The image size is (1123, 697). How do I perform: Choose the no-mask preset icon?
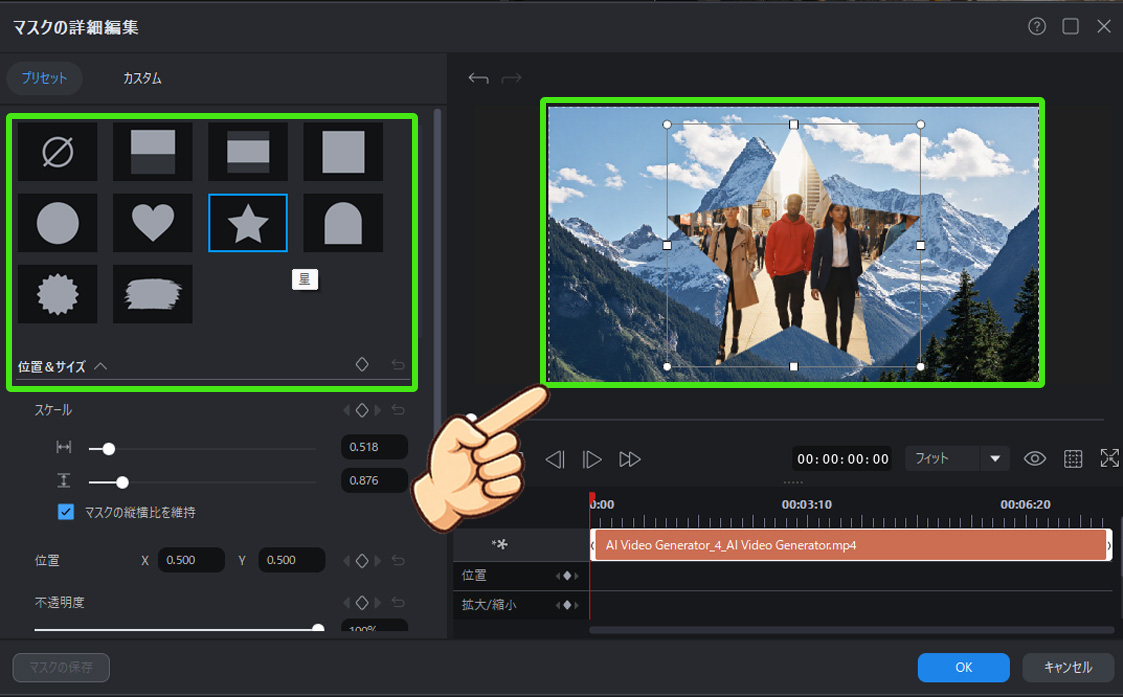58,152
